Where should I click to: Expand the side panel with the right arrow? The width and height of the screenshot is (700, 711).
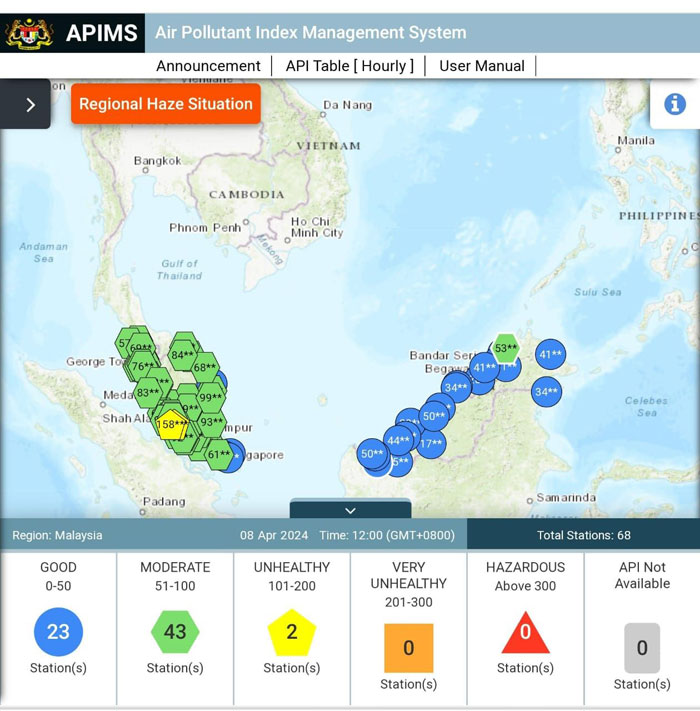(25, 104)
